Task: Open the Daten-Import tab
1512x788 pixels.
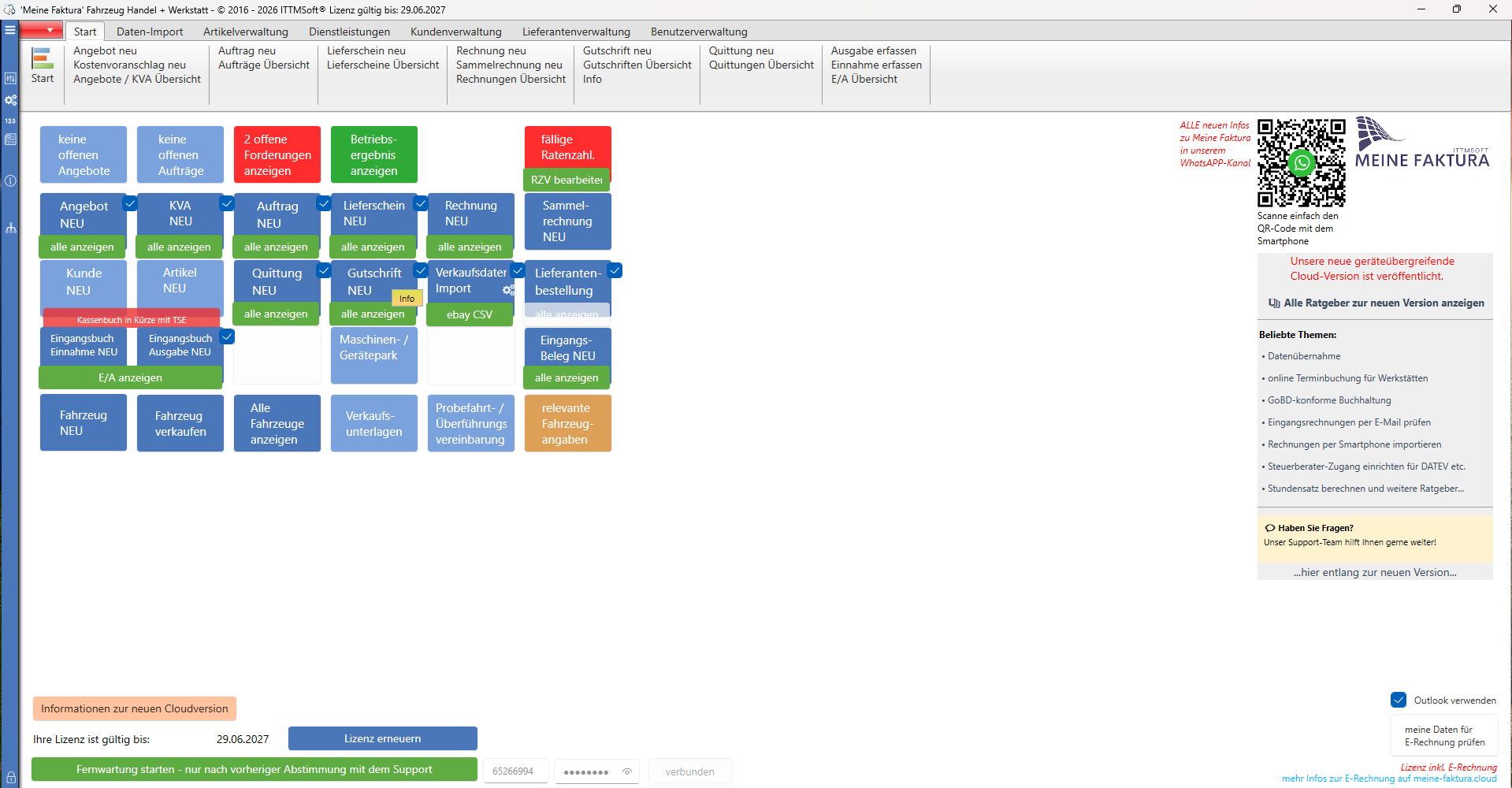Action: (x=150, y=32)
